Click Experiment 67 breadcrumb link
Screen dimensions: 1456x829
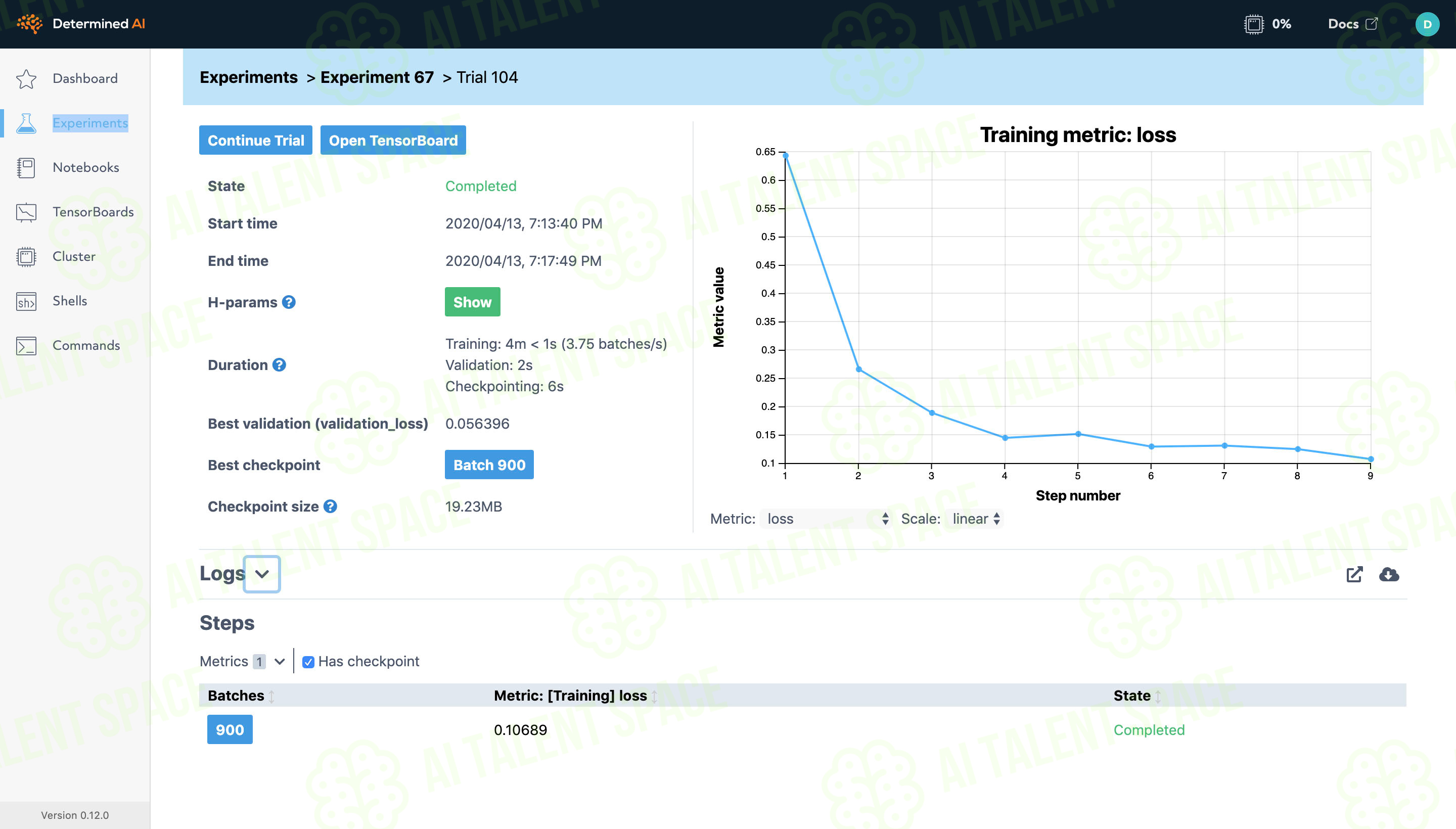click(x=377, y=77)
